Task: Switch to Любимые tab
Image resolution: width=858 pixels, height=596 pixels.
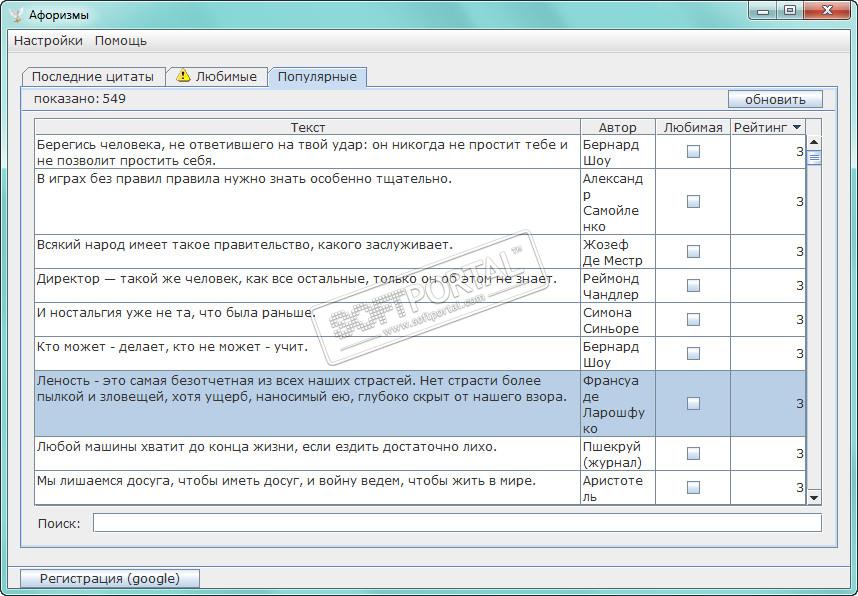Action: click(x=217, y=77)
